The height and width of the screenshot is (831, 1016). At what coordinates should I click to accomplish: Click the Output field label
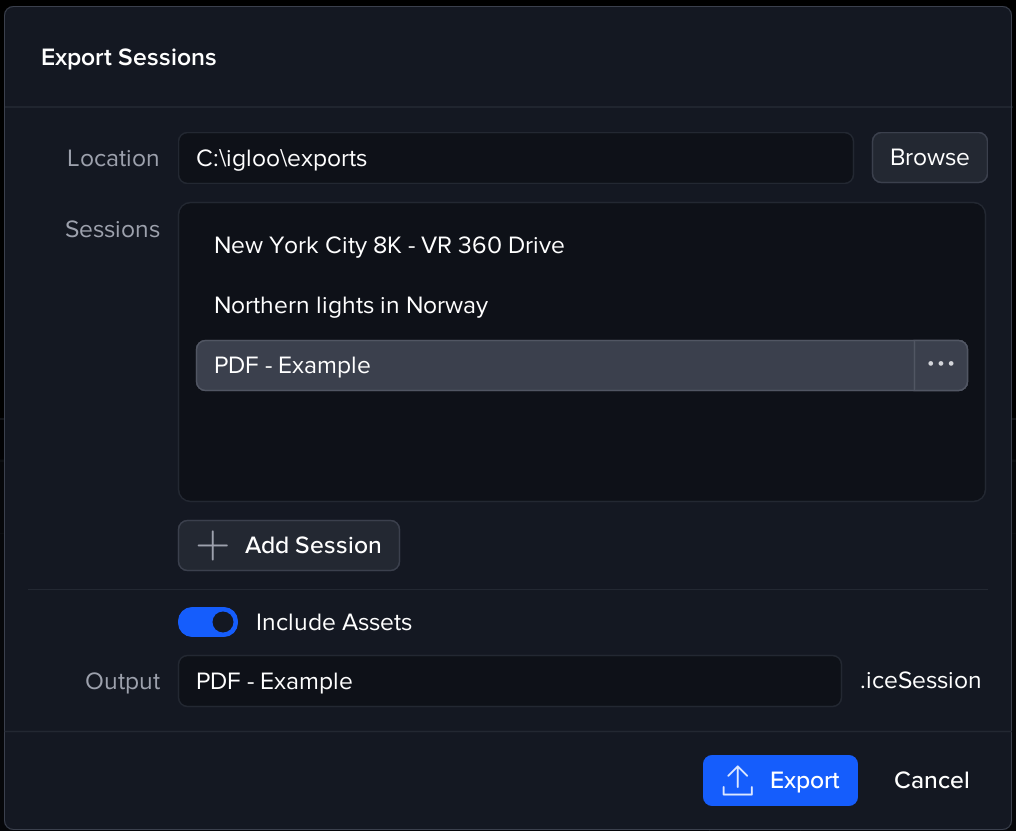[123, 681]
